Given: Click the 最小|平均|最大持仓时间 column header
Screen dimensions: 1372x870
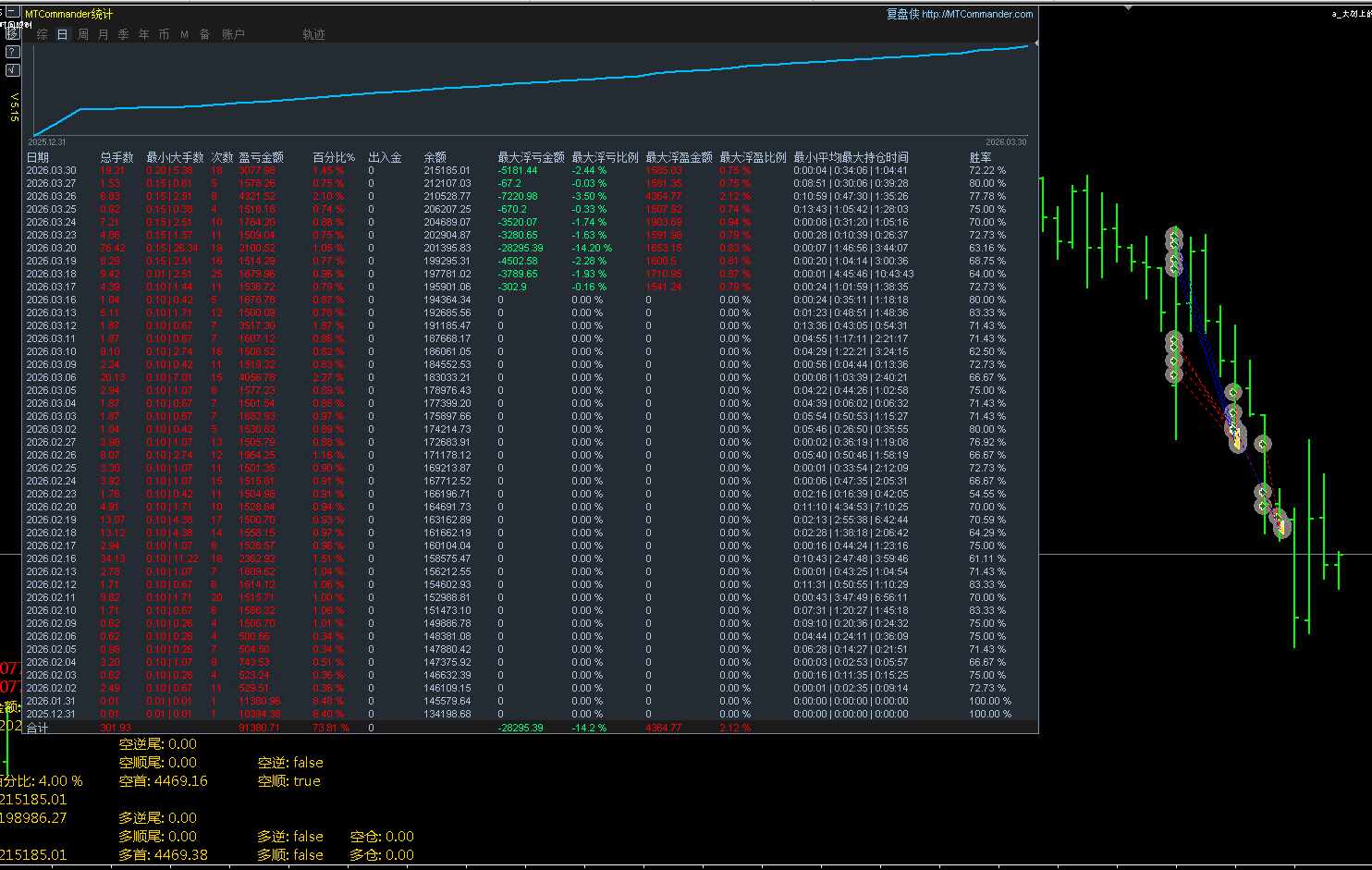Looking at the screenshot, I should click(851, 157).
